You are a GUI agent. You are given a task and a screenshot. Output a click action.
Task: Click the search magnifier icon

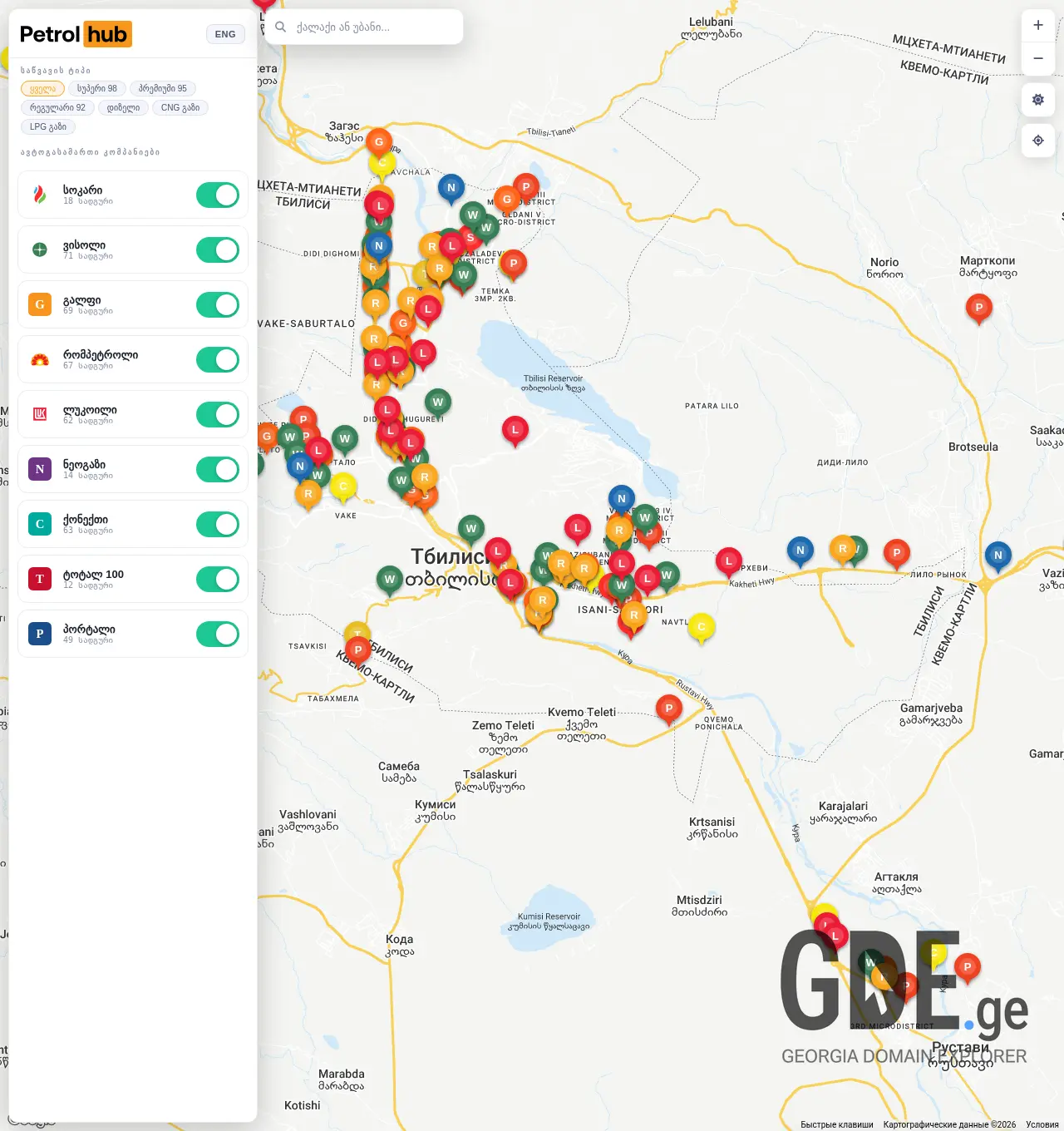click(281, 27)
